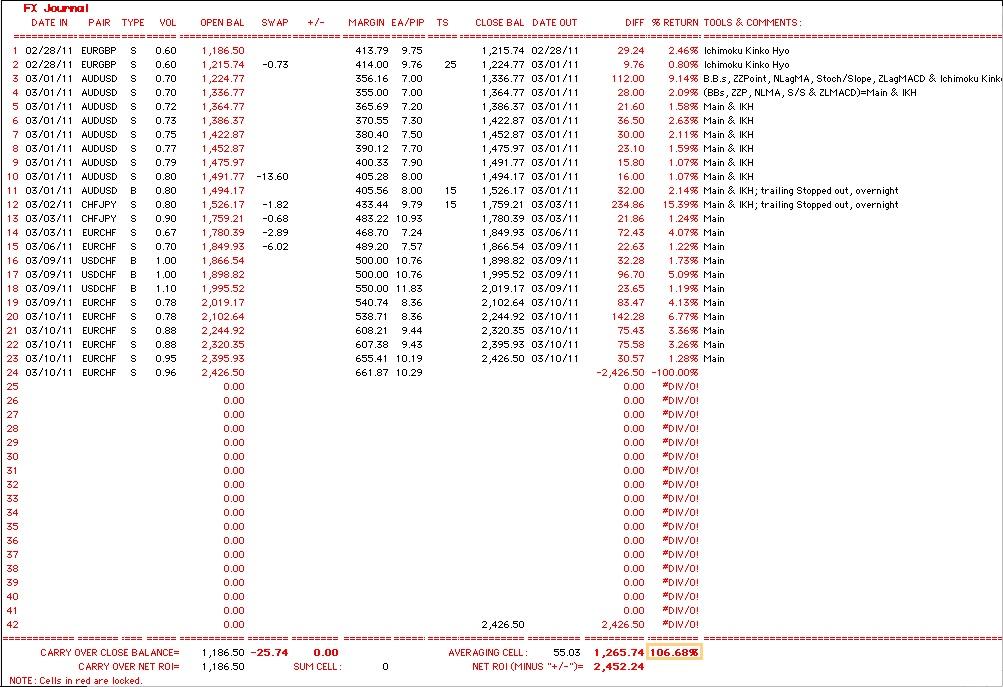Viewport: 1003px width, 687px height.
Task: Click the 9.14% return cell
Action: 683,79
